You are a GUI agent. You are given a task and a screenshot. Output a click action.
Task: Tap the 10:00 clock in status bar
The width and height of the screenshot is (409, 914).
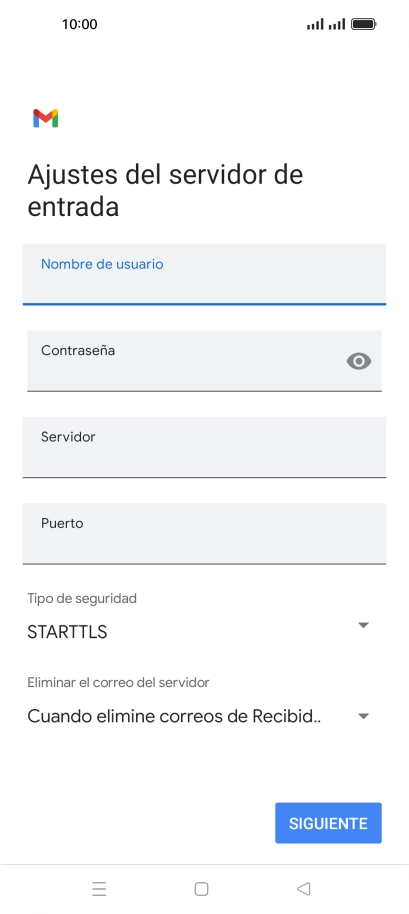click(x=79, y=24)
